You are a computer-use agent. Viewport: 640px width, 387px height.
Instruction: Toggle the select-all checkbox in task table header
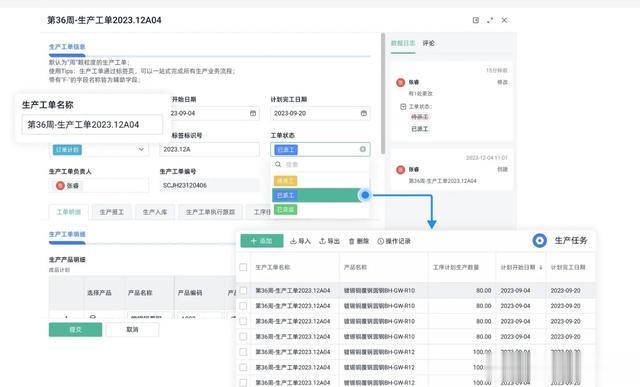(243, 267)
